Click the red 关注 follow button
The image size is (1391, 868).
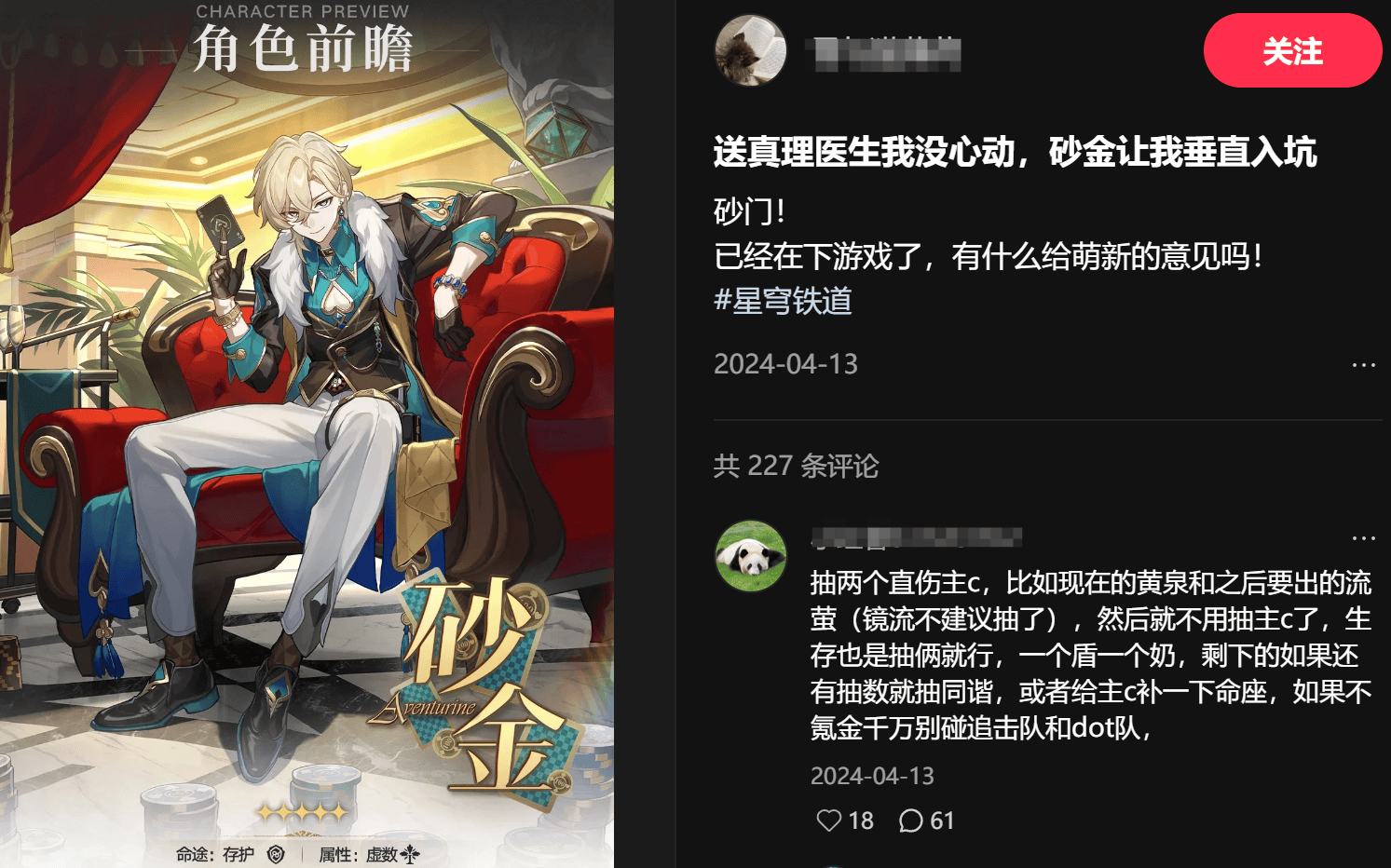point(1292,50)
